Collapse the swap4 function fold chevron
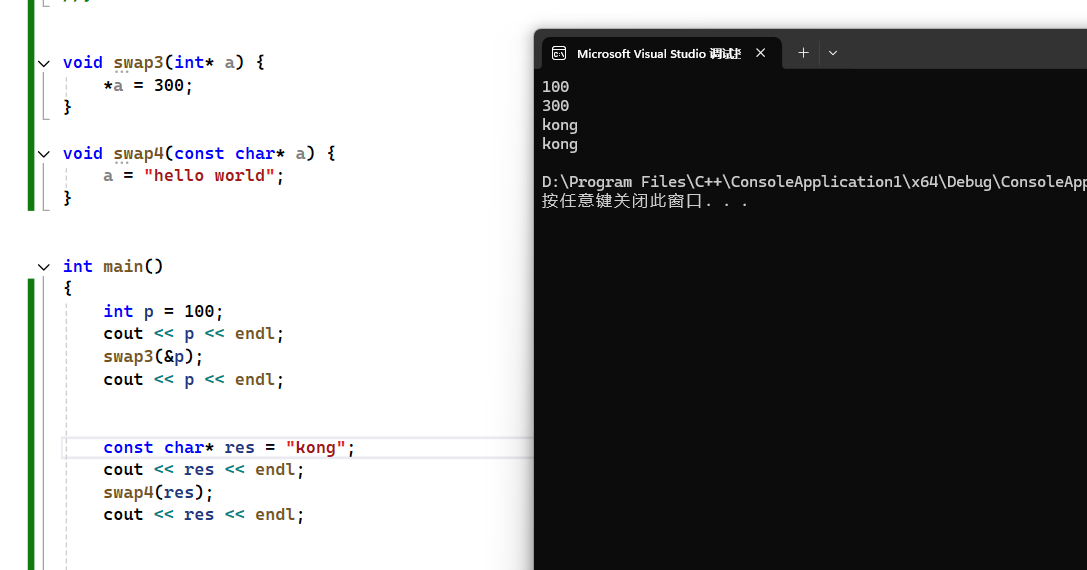1087x570 pixels. 43,154
